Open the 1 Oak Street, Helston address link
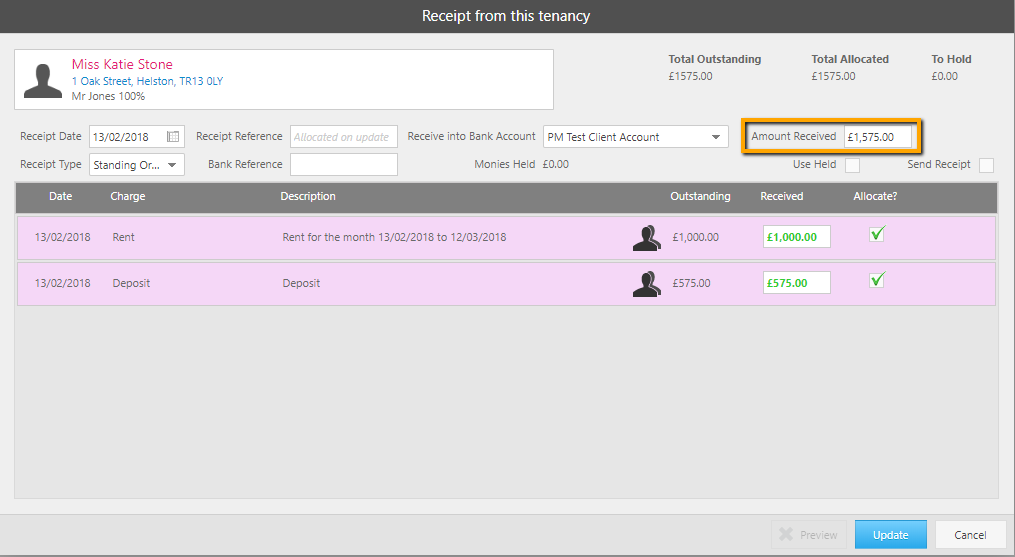 [x=148, y=81]
